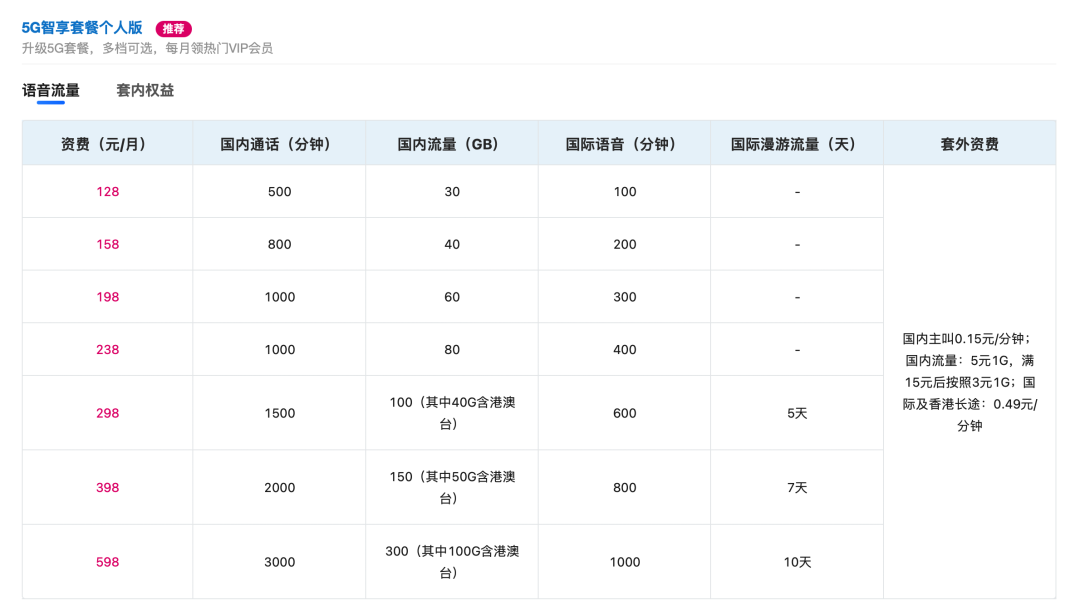Select the 158 yuan monthly plan
Screen dimensions: 1080x611
pyautogui.click(x=106, y=243)
